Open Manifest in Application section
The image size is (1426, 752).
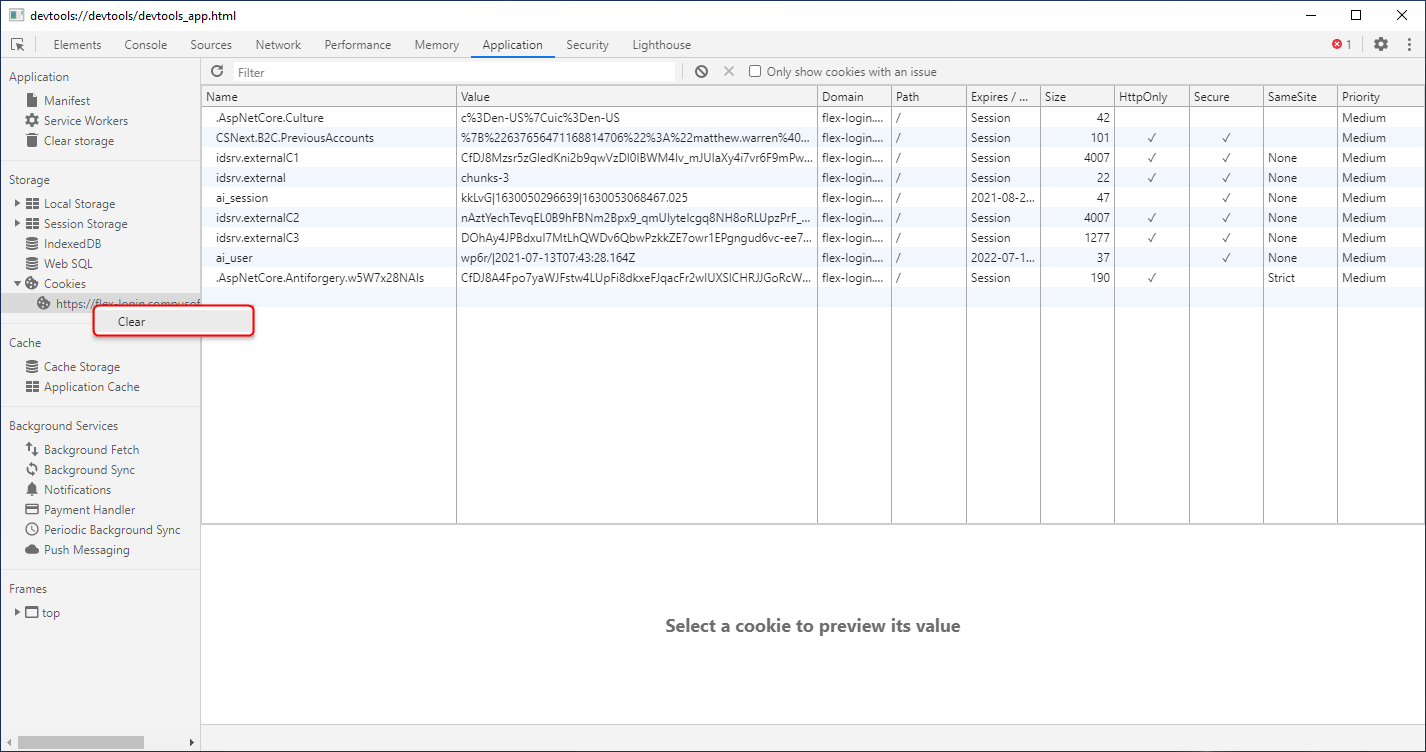[66, 101]
